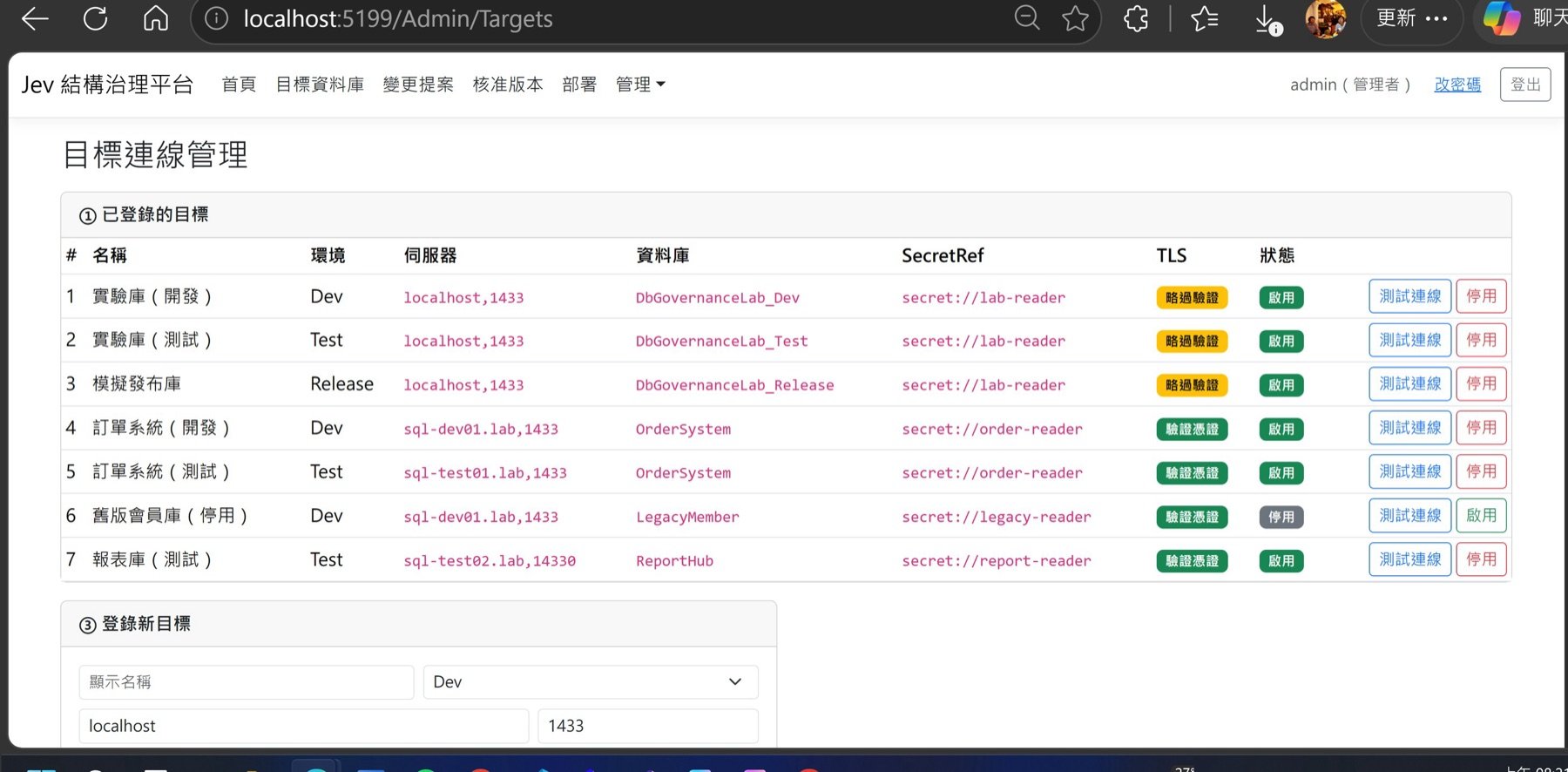Open the browser extensions puzzle icon
This screenshot has width=1568, height=772.
tap(1136, 18)
